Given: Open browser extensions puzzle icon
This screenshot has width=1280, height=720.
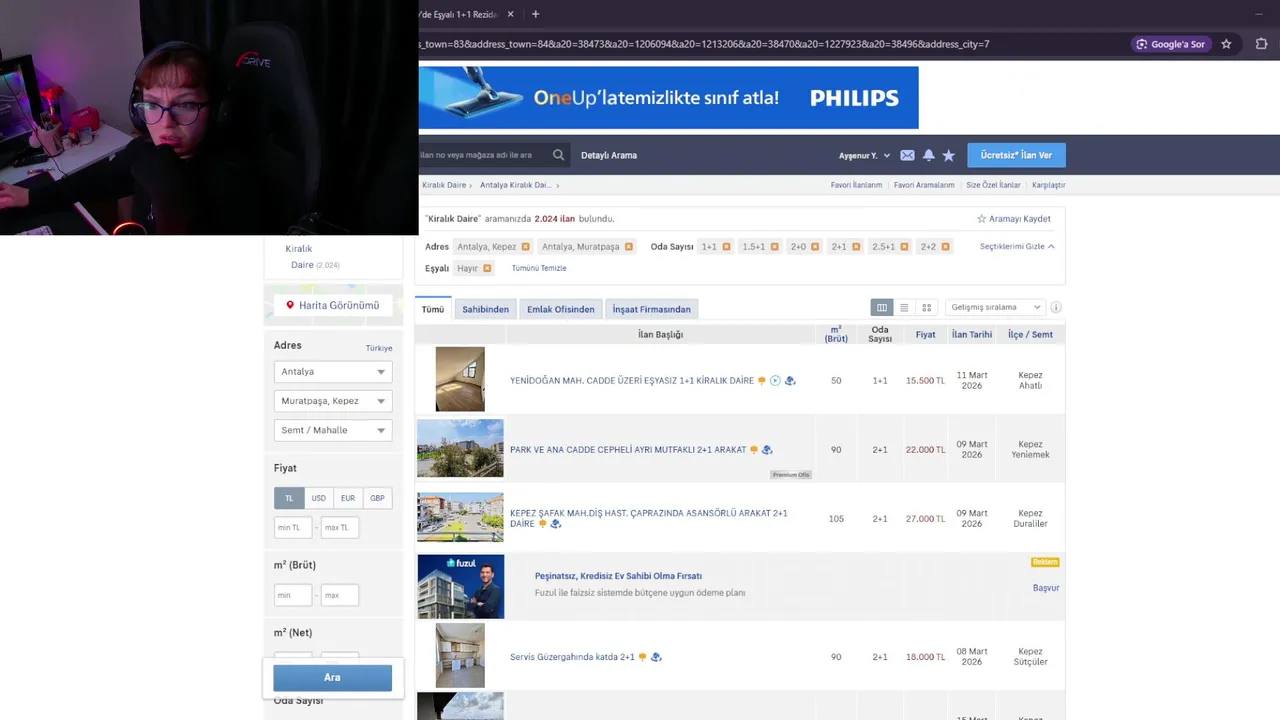Looking at the screenshot, I should [1261, 44].
